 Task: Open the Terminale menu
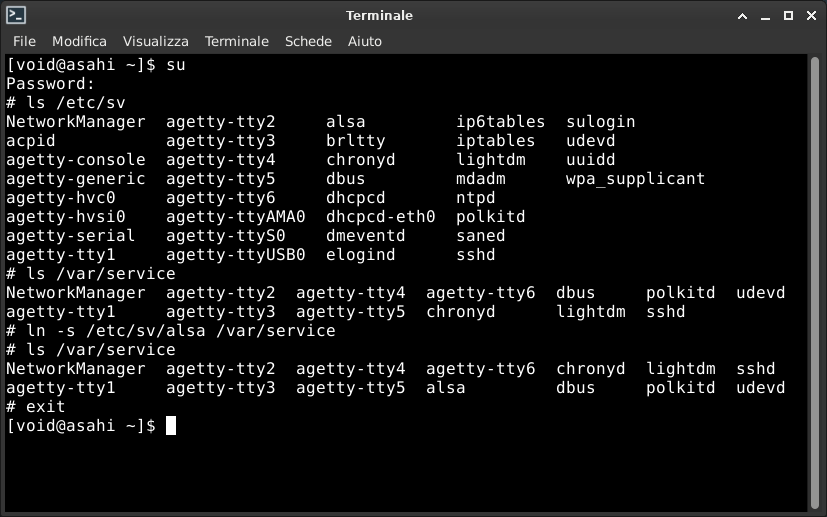pos(237,41)
